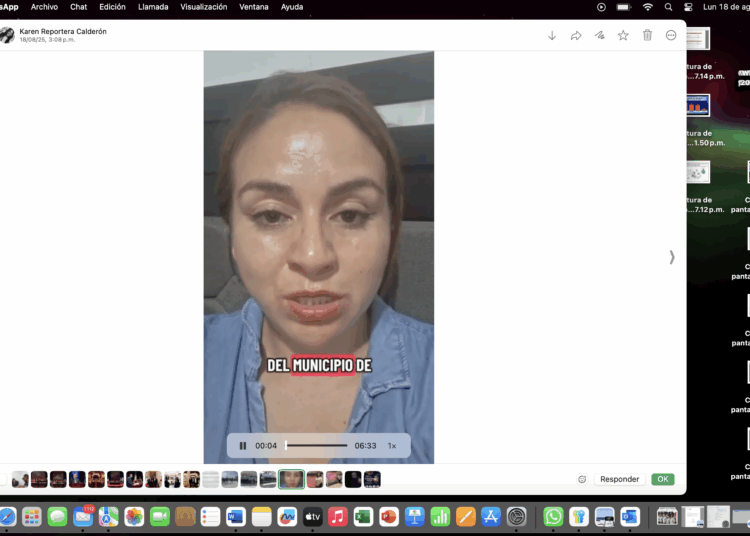Open the emoji reaction picker
This screenshot has height=536, width=750.
(x=582, y=479)
